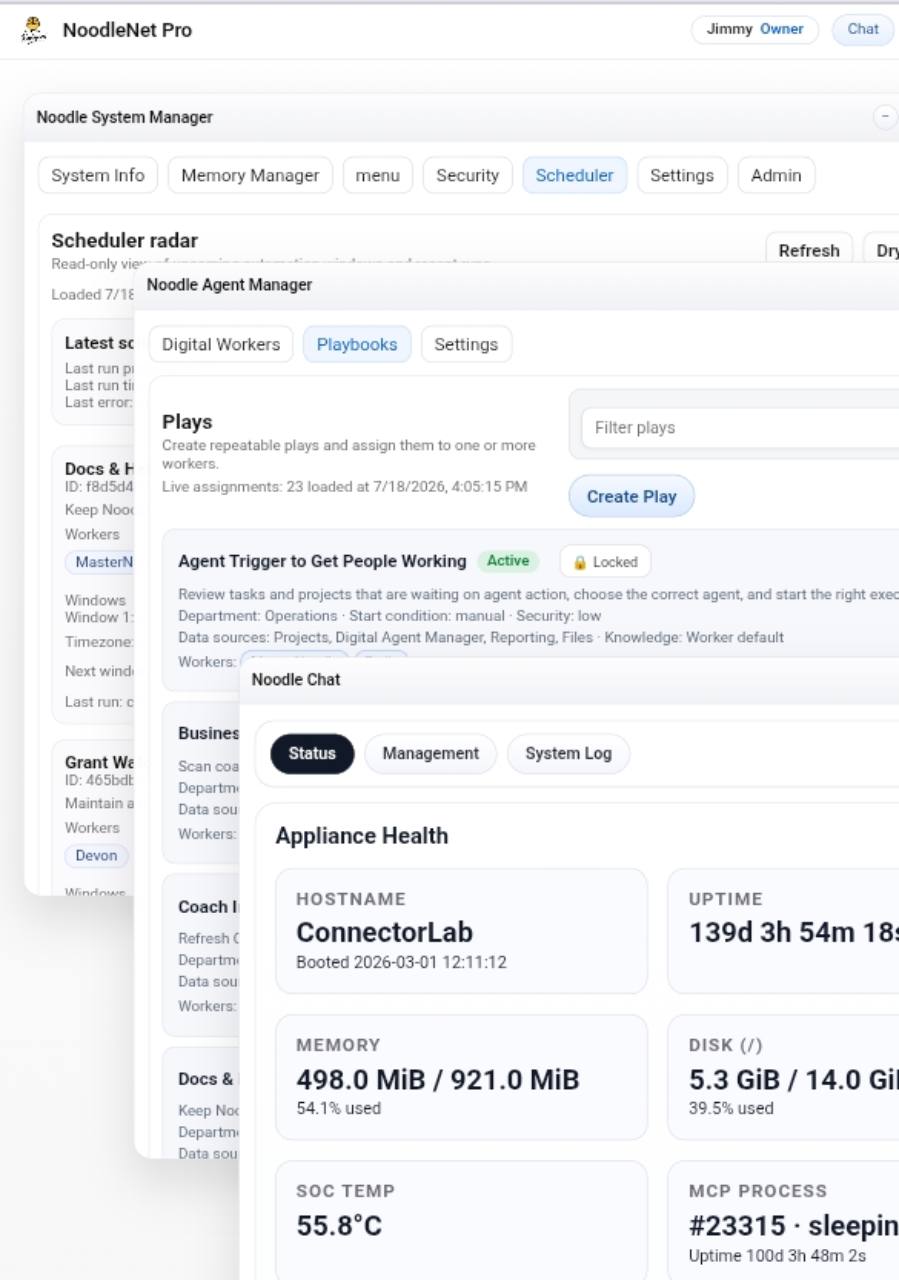Click the Memory 498.0 MiB / 921.0 MiB value
The width and height of the screenshot is (899, 1280).
(x=438, y=1080)
